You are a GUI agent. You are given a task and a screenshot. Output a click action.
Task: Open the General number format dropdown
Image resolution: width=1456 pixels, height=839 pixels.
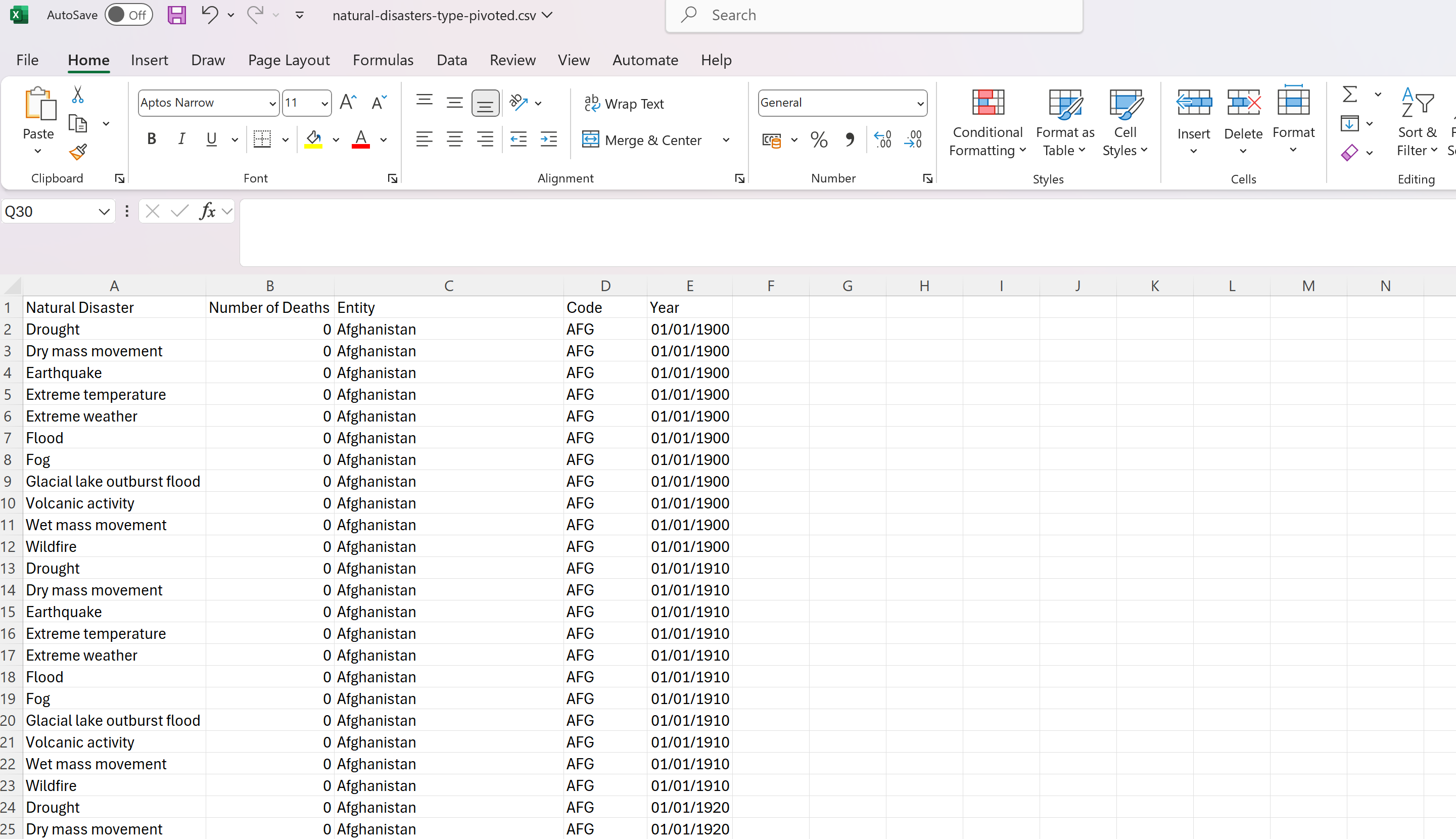(920, 103)
